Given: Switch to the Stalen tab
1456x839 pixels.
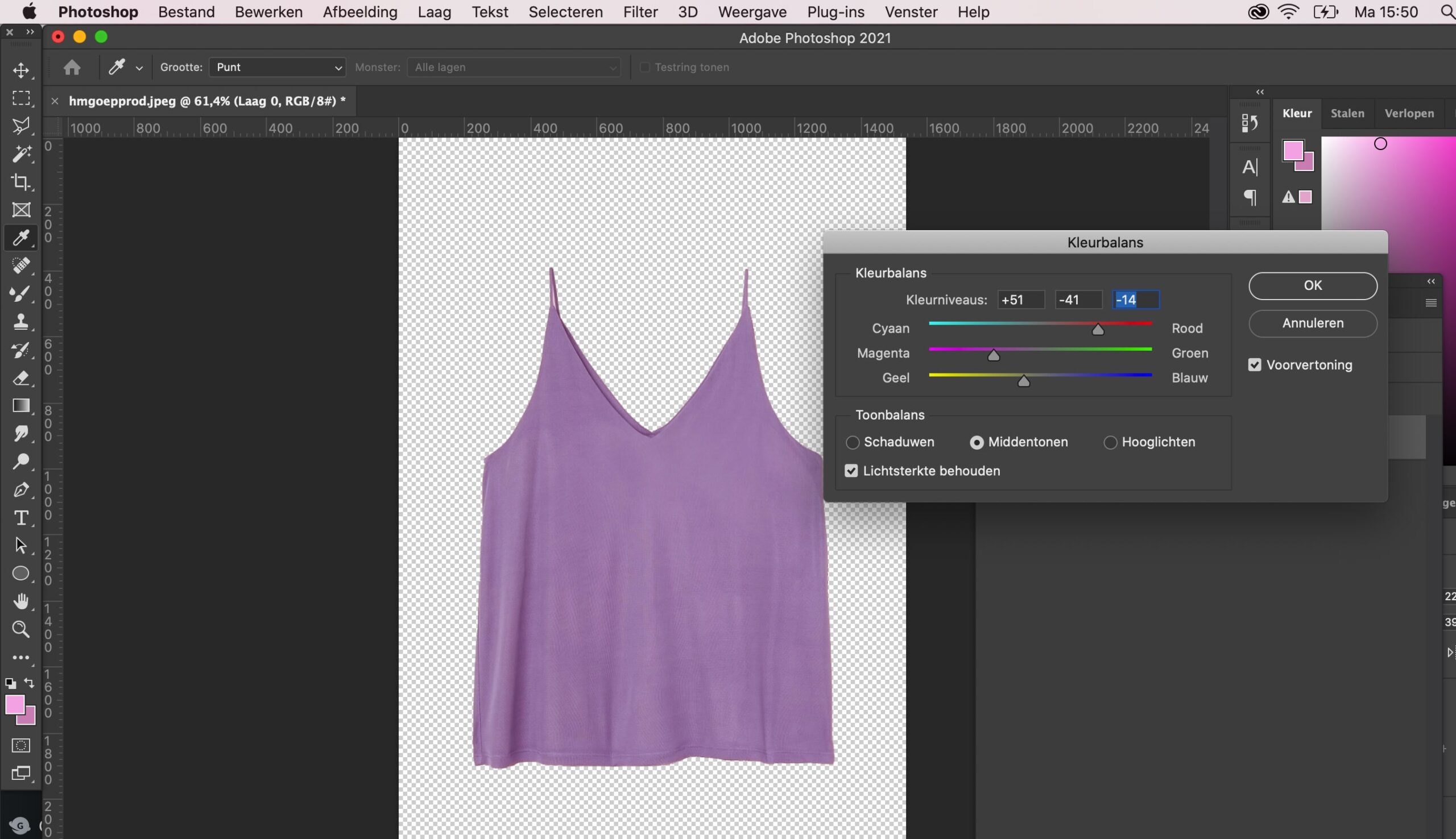Looking at the screenshot, I should pyautogui.click(x=1347, y=114).
